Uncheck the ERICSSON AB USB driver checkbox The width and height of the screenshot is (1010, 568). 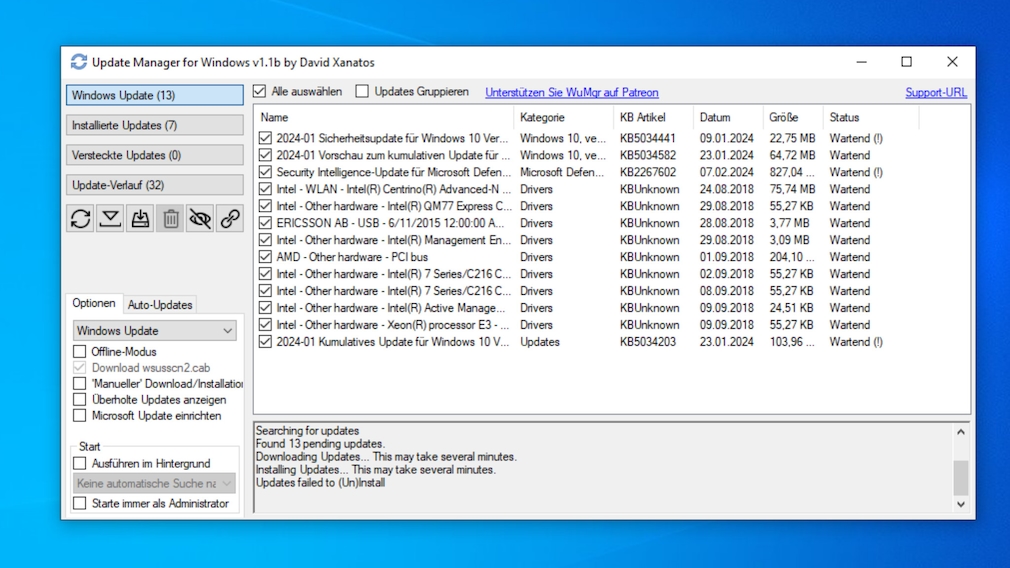[x=265, y=223]
